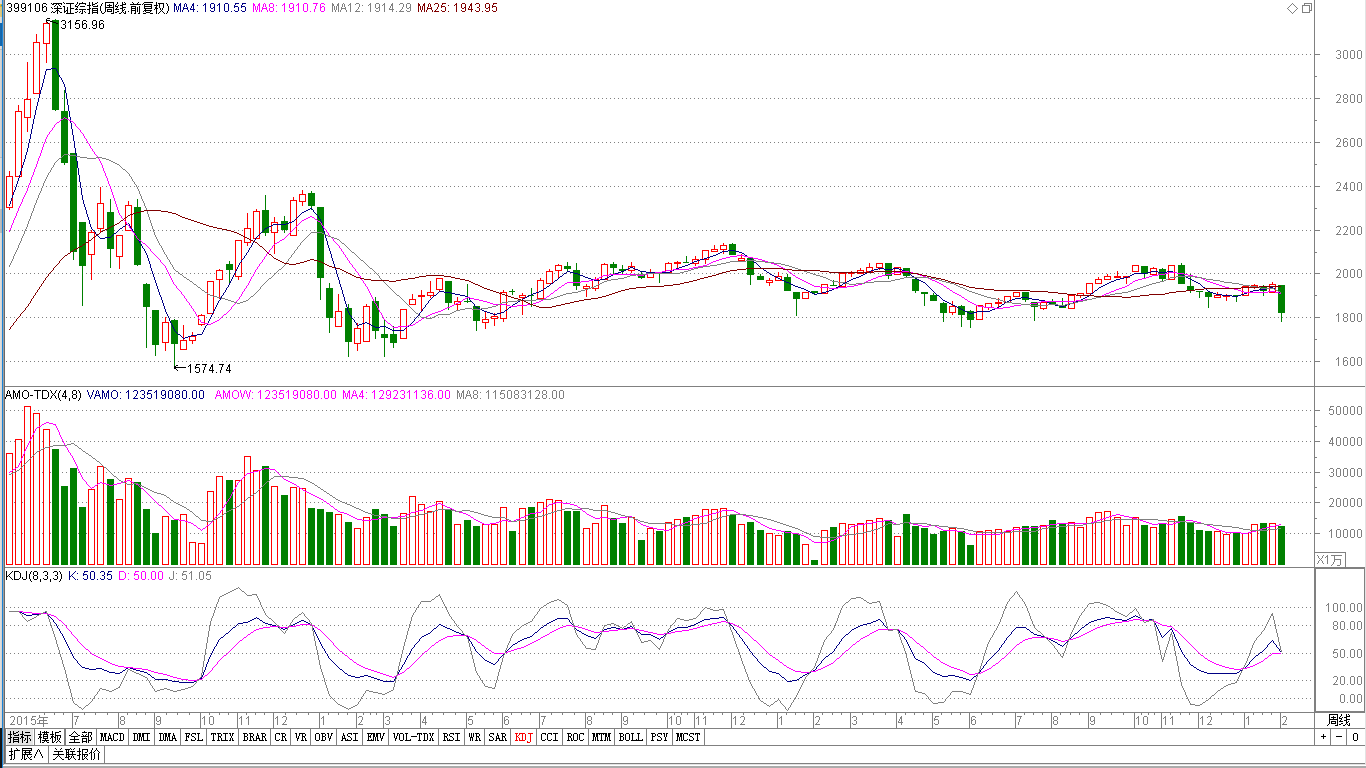Switch indicator to DMA

click(168, 737)
